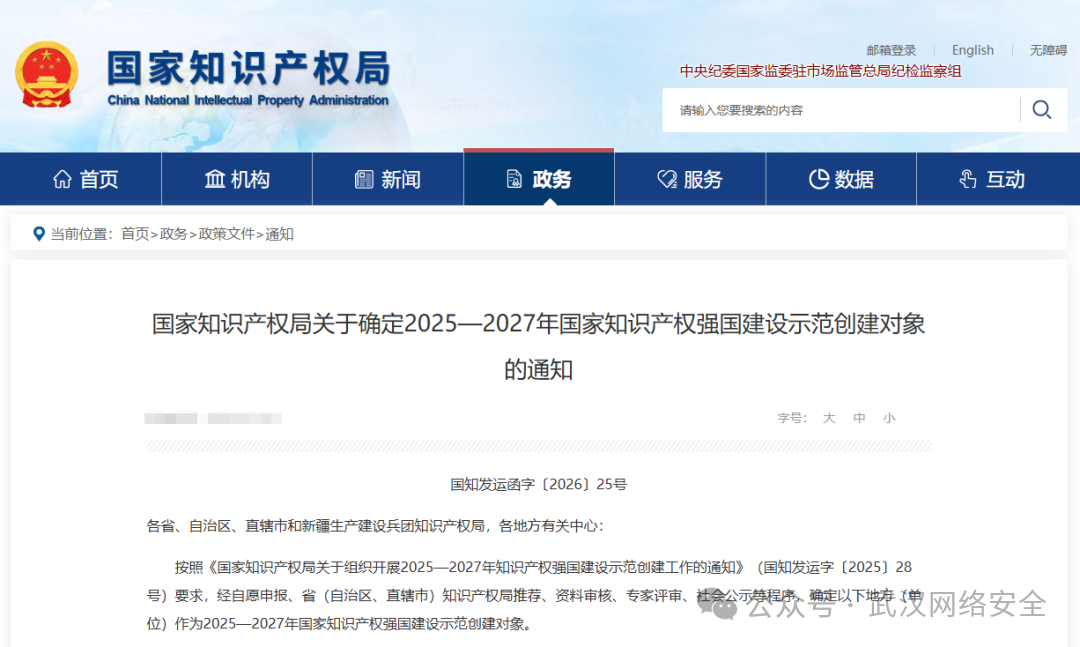The image size is (1080, 647).
Task: Go to 政策文件 in the breadcrumb
Action: coord(227,234)
